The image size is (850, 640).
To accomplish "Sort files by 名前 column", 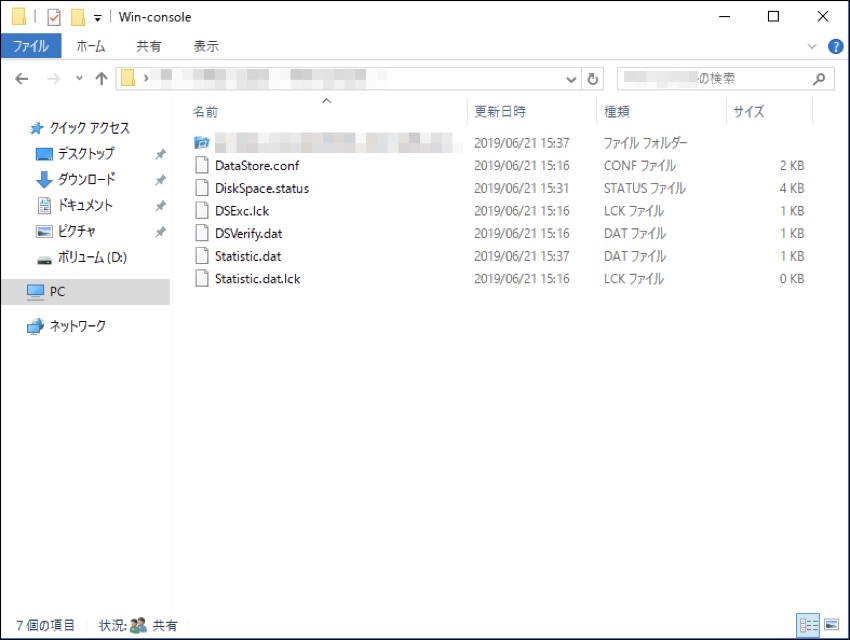I will coord(205,112).
